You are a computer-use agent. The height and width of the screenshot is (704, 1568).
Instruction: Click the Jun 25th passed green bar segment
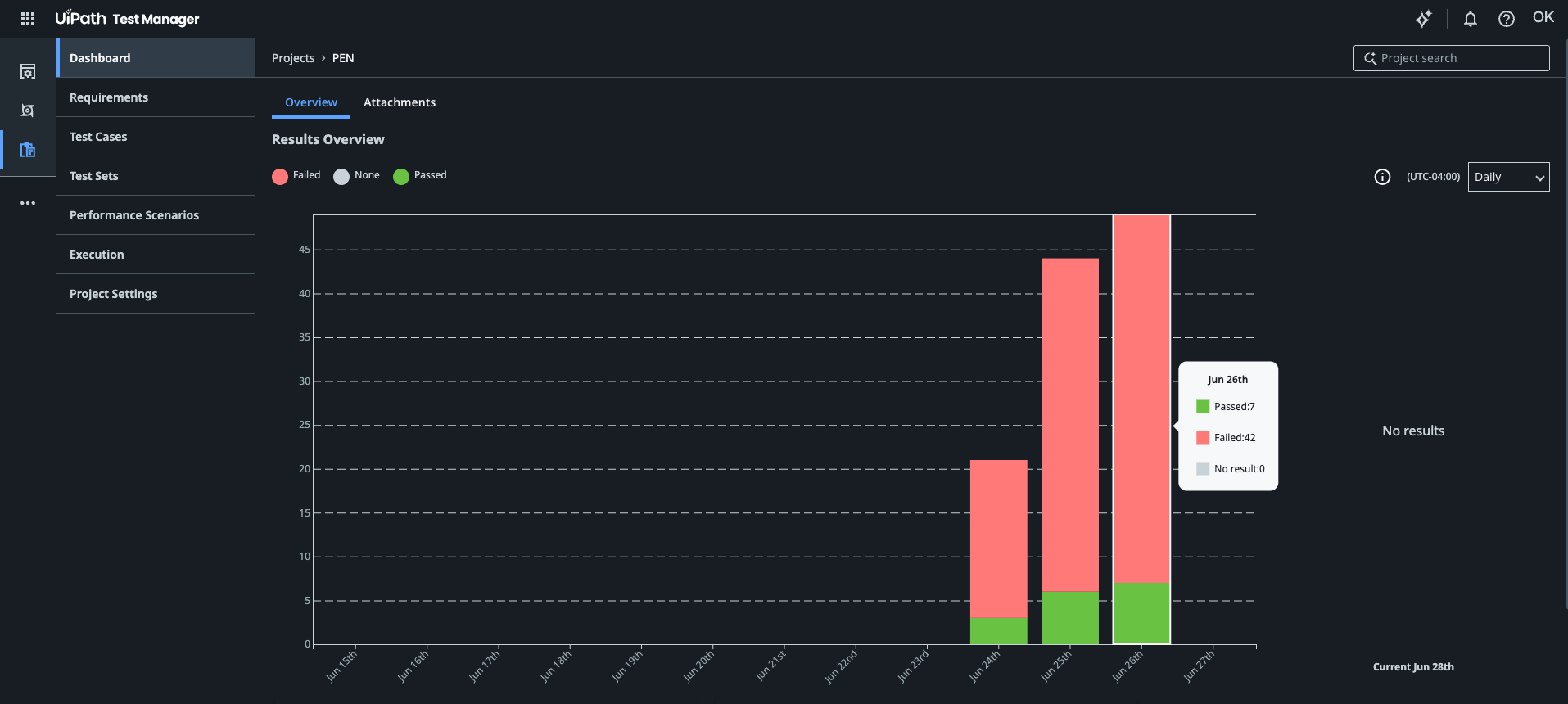(1070, 618)
